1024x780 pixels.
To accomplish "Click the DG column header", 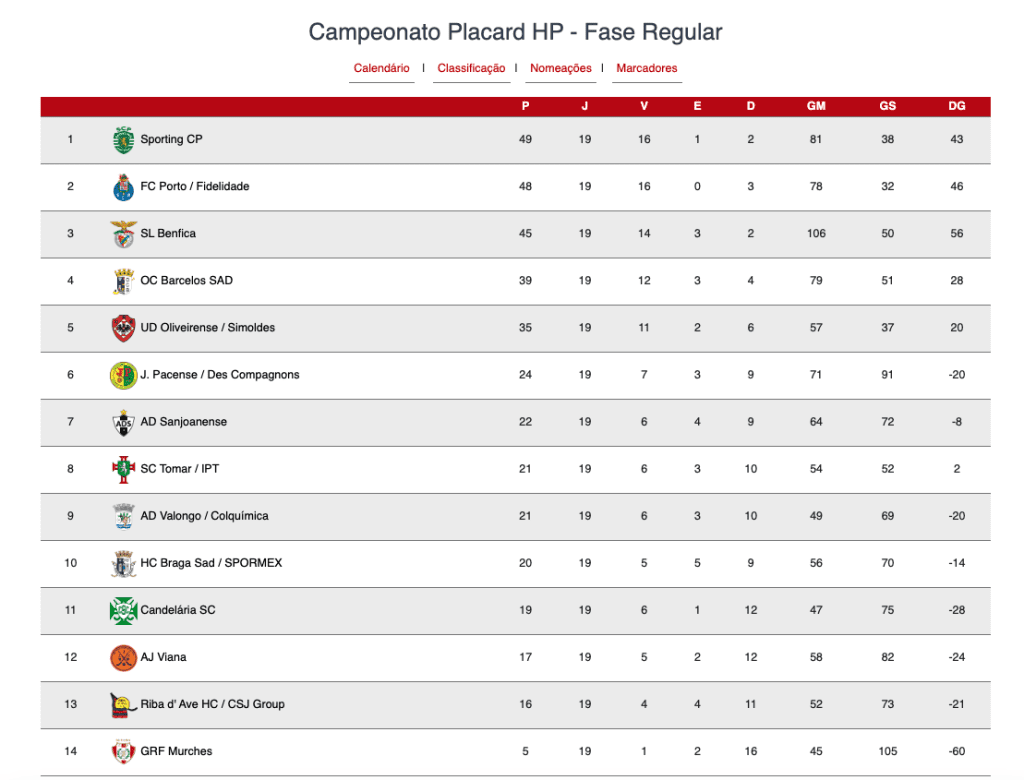I will 956,106.
